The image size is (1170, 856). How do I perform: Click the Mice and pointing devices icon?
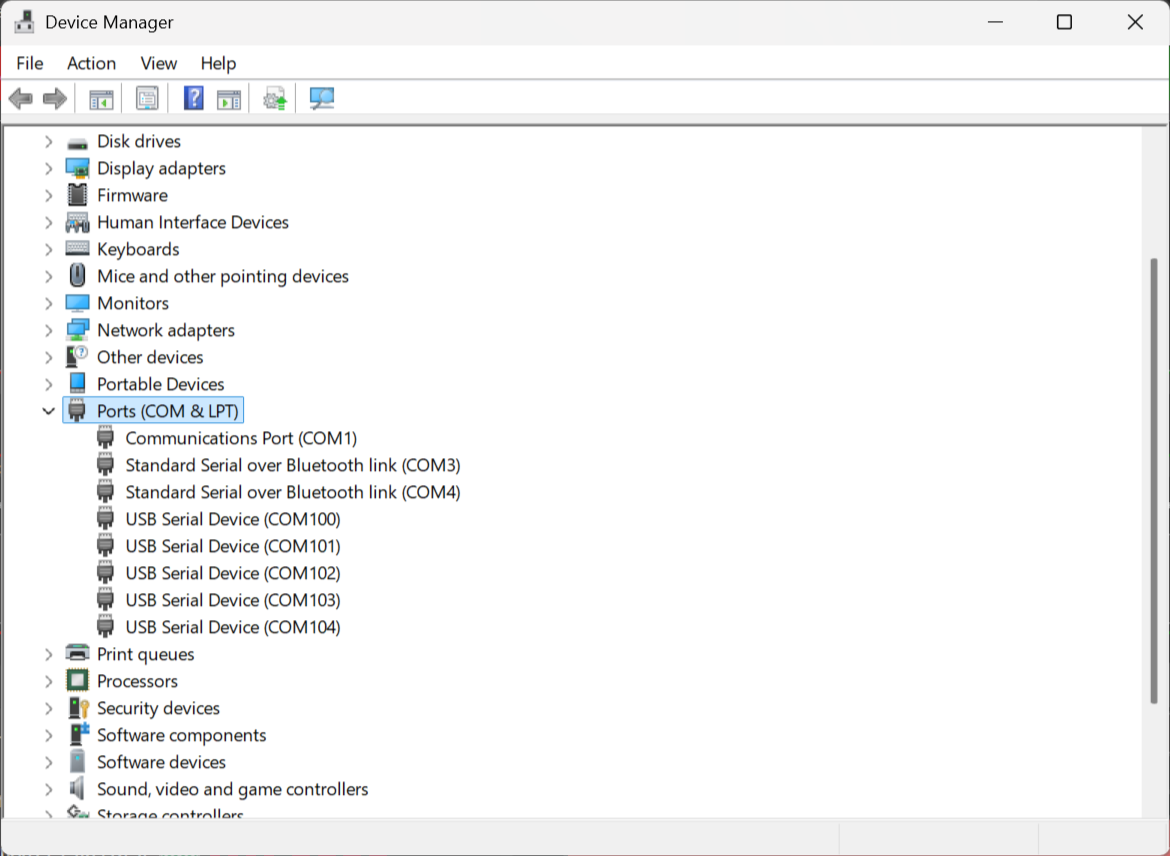[x=77, y=275]
